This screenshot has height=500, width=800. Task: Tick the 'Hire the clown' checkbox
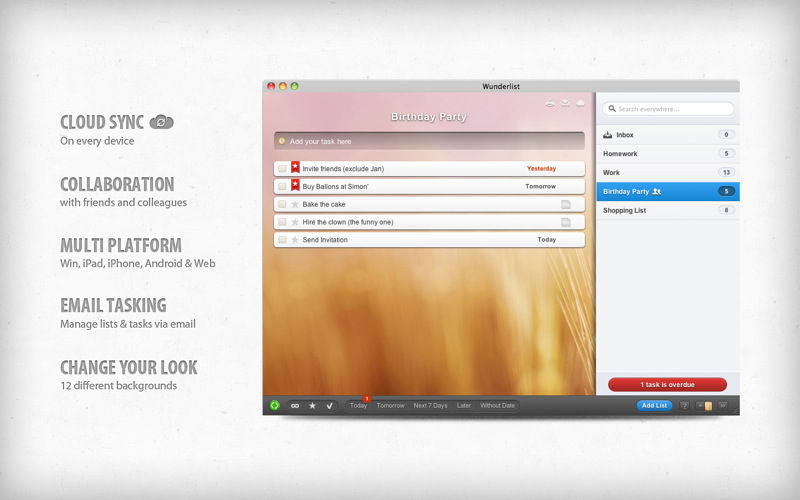(282, 222)
